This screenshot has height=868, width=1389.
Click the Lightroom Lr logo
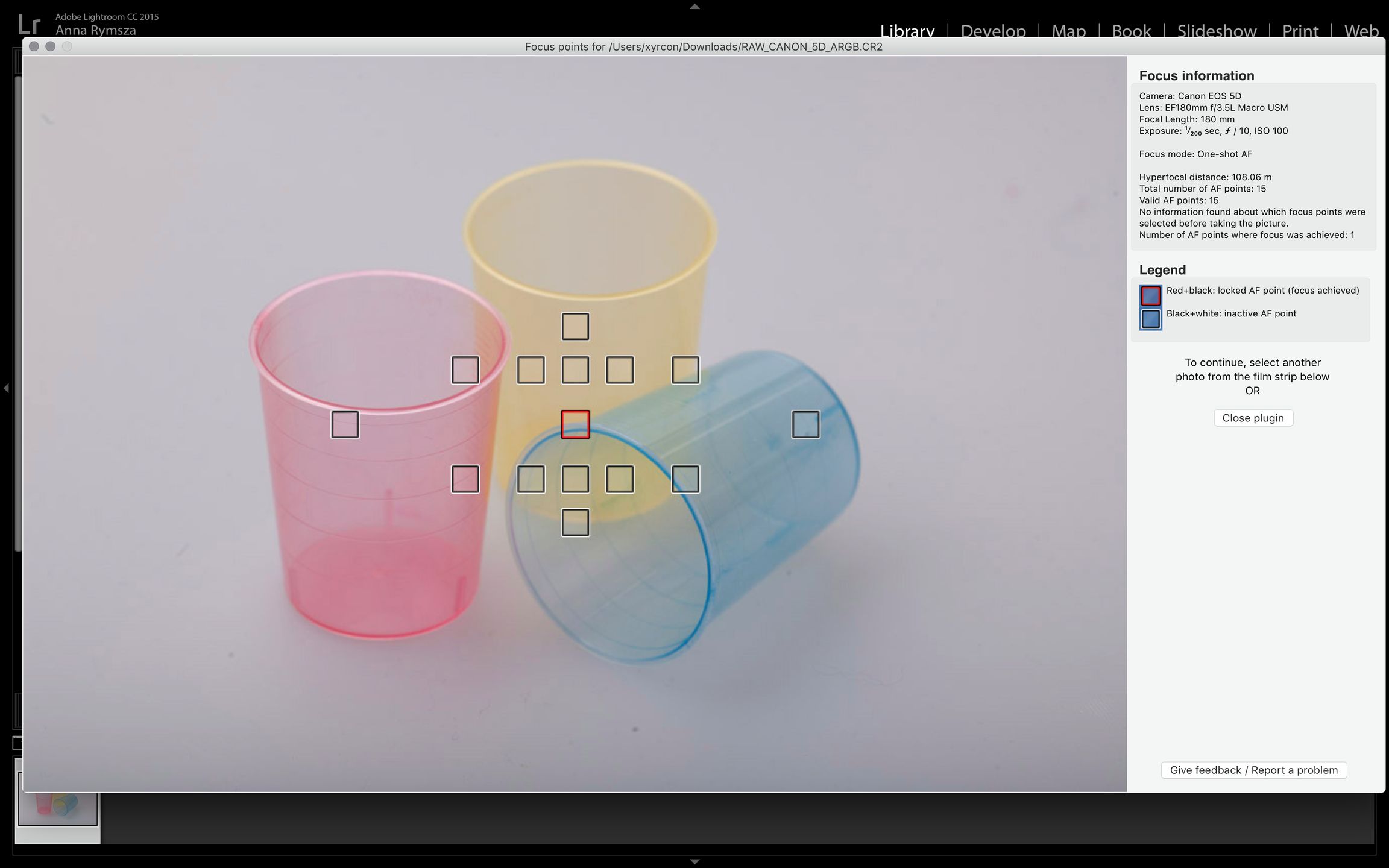point(29,24)
